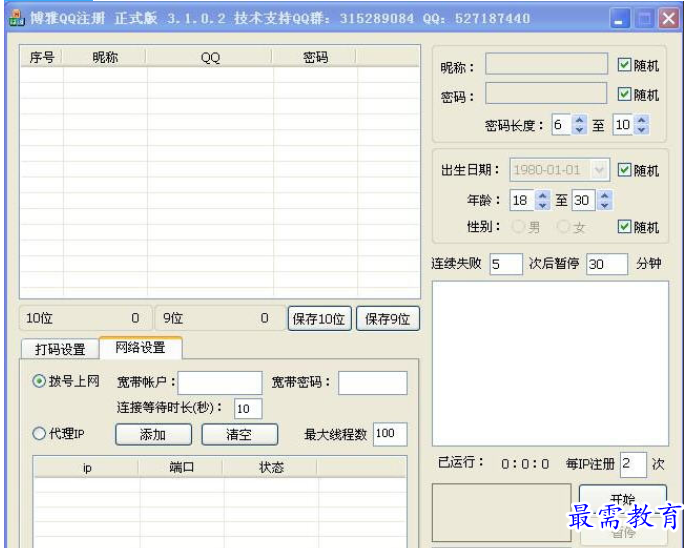
Task: Select the 男 gender radio button
Action: 518,227
